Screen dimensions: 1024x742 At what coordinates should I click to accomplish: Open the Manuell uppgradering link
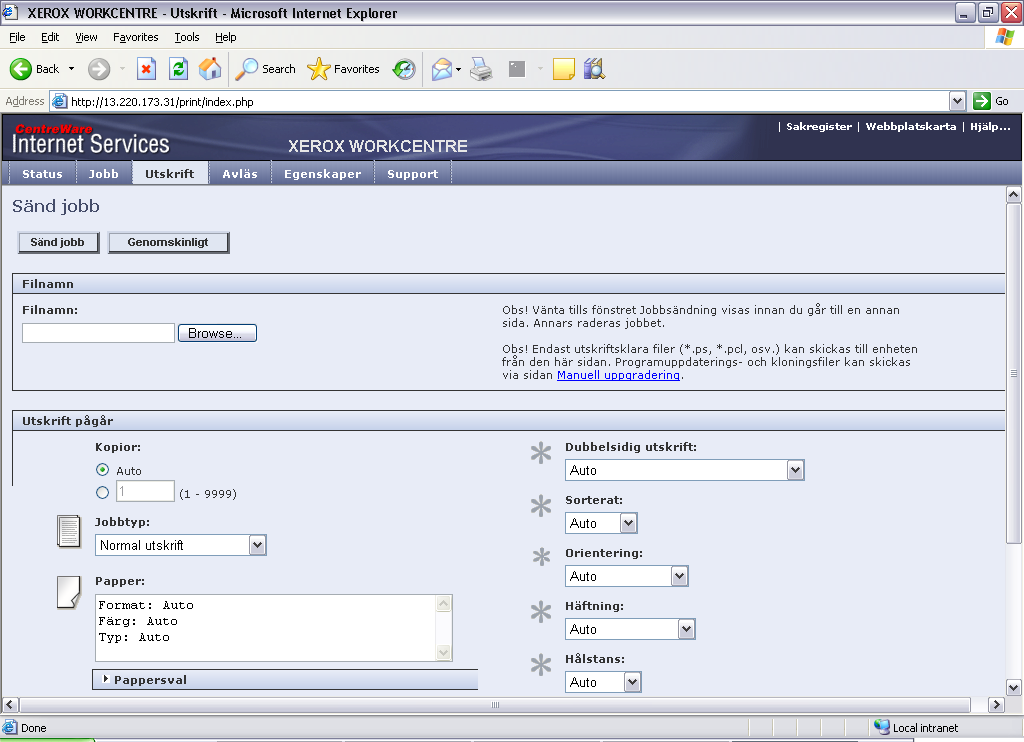[x=618, y=375]
